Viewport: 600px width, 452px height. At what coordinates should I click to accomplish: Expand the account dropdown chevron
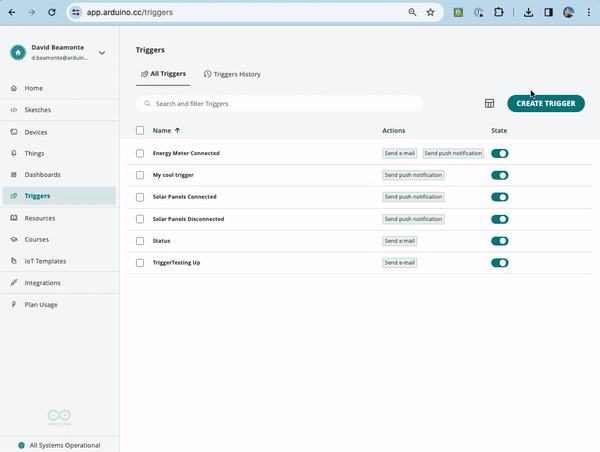(x=102, y=53)
